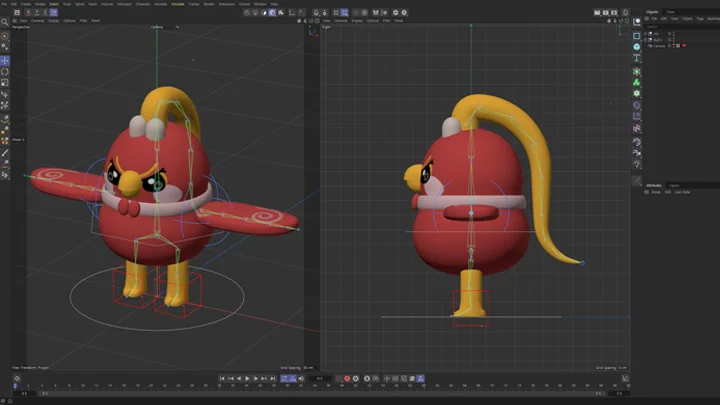720x405 pixels.
Task: Select the Rotate tool in left toolbar
Action: click(5, 72)
